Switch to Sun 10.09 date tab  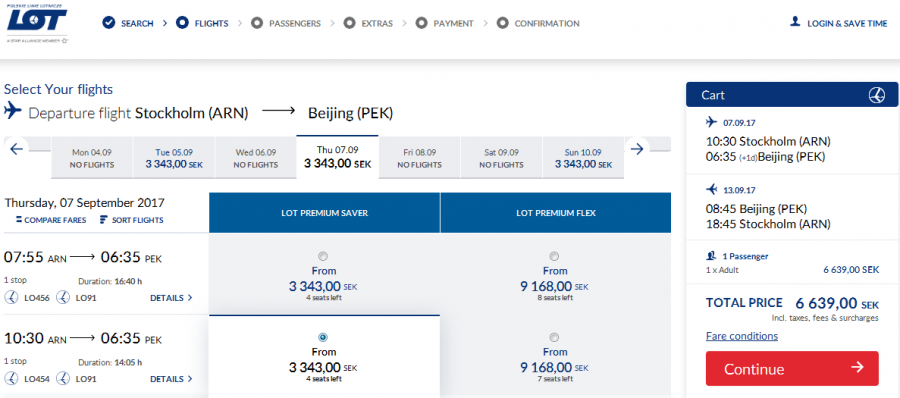point(583,158)
